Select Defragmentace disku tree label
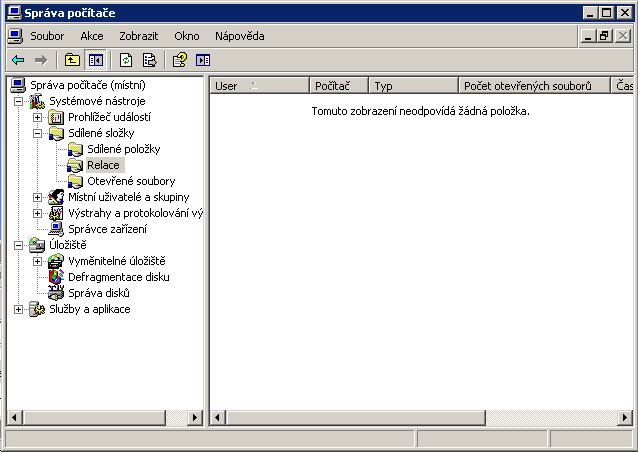 tap(119, 277)
